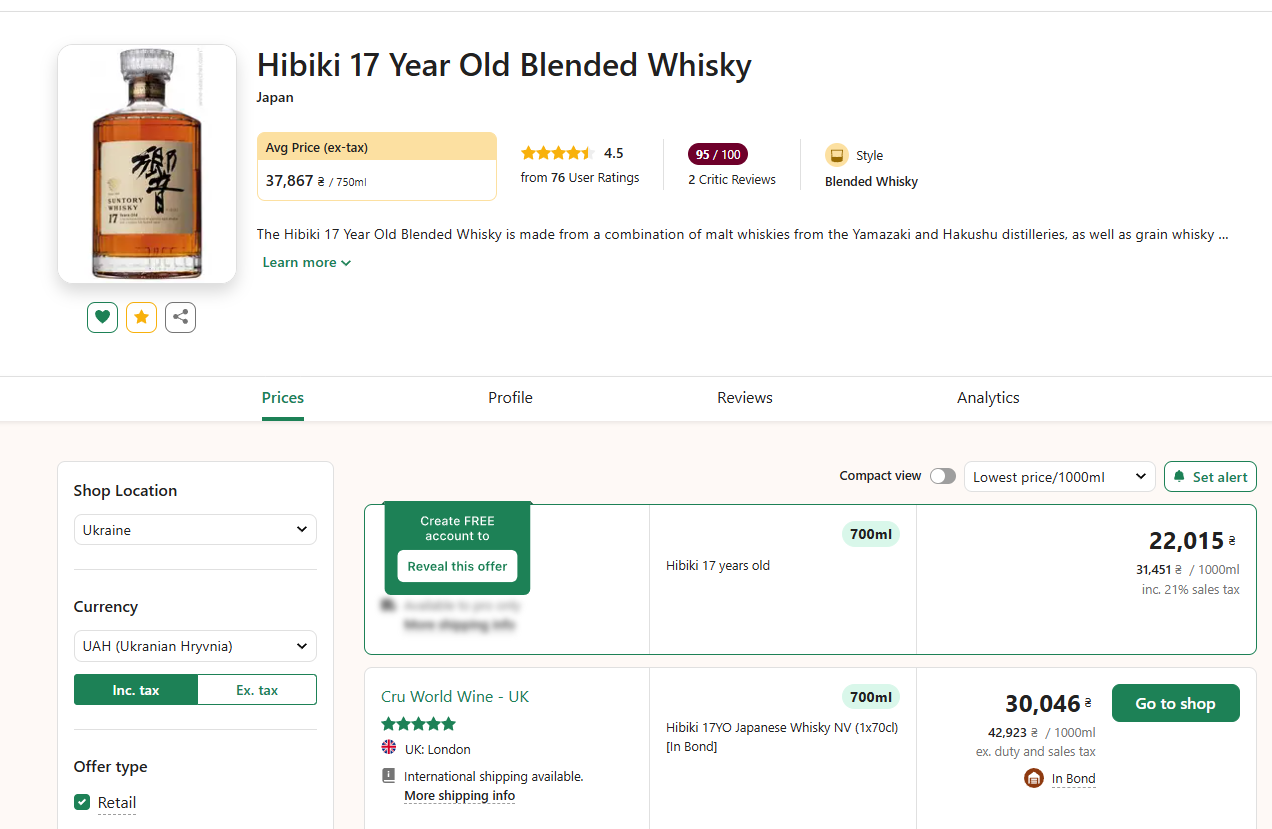The width and height of the screenshot is (1272, 829).
Task: Click Reveal this offer button
Action: click(457, 566)
